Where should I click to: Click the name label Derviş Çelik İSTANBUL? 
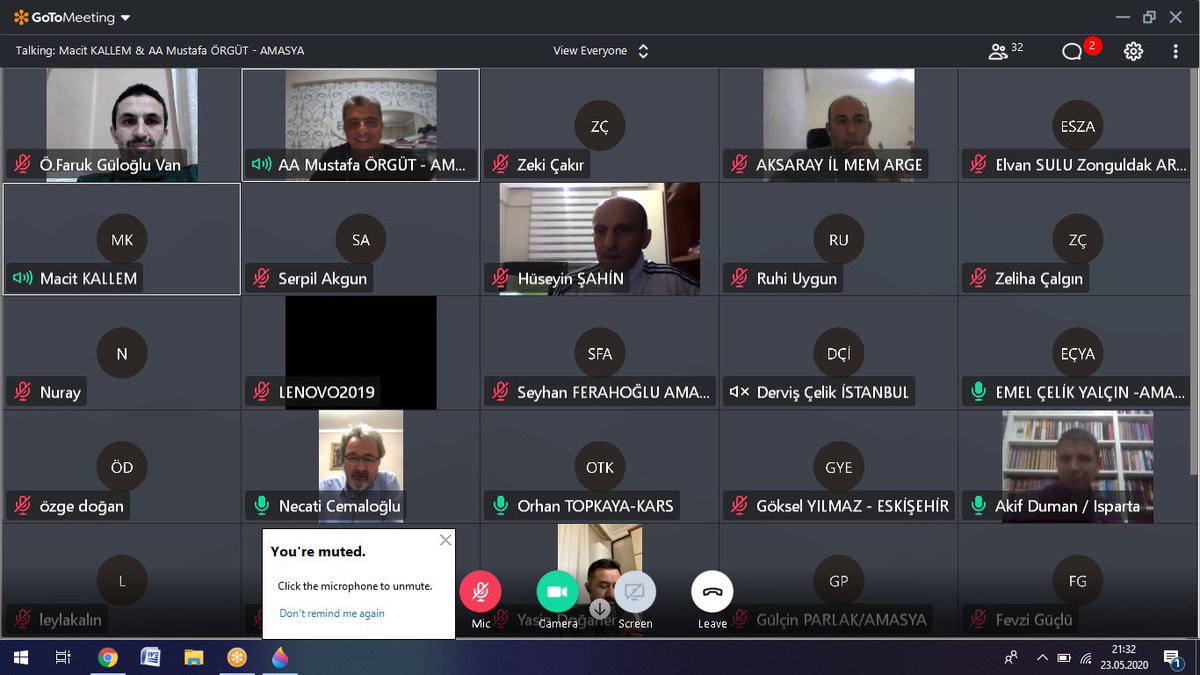tap(833, 393)
